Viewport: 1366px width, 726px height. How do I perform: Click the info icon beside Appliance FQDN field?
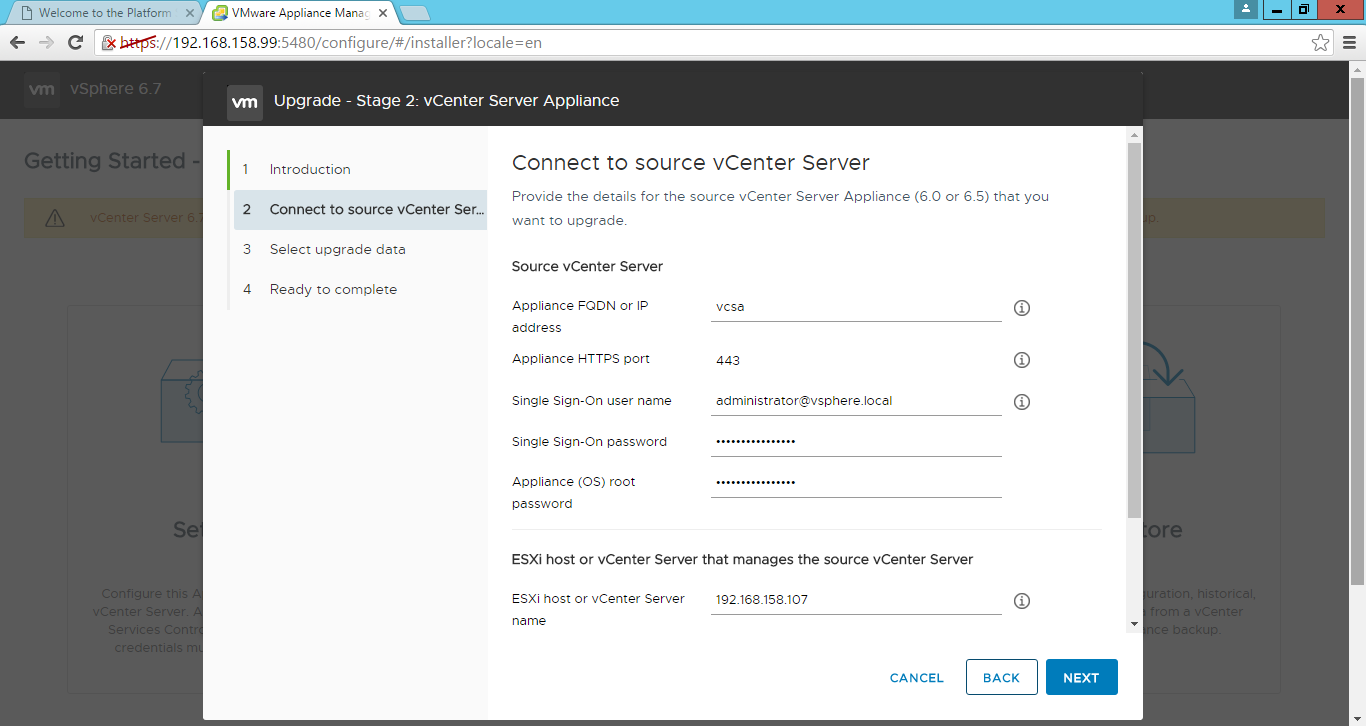tap(1021, 308)
